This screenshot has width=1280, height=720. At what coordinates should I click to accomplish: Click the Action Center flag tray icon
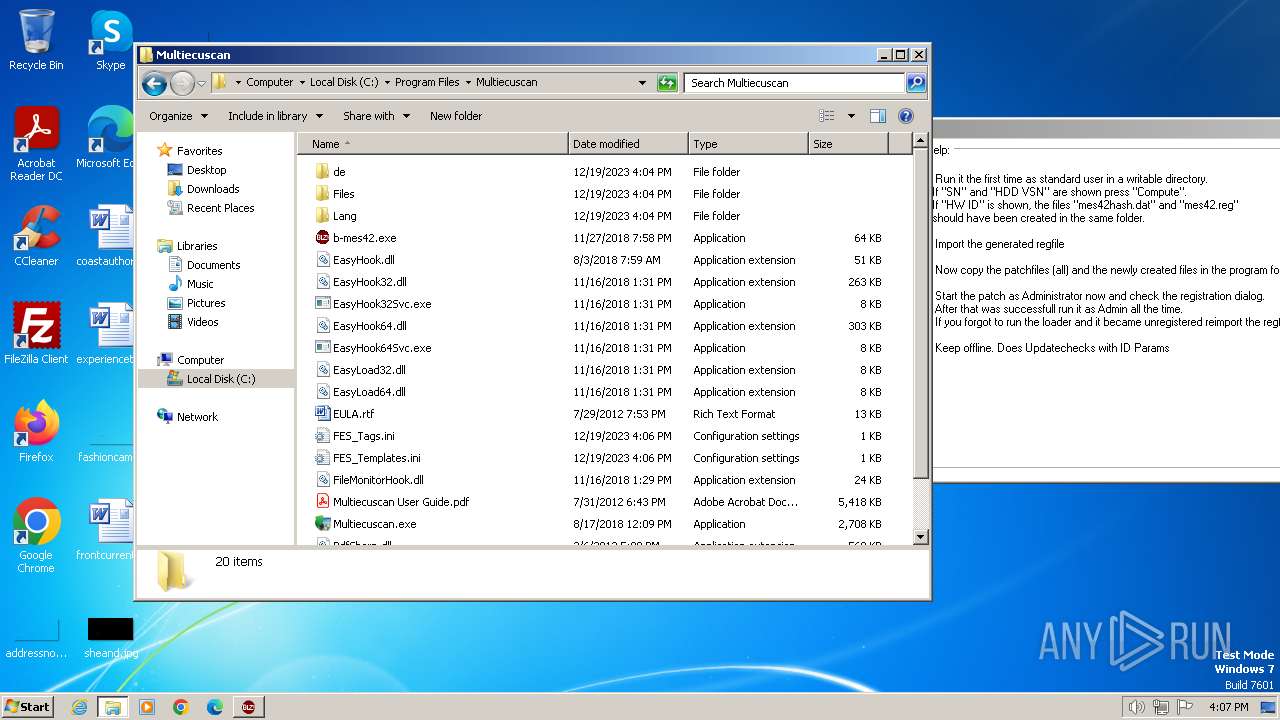click(x=1185, y=707)
